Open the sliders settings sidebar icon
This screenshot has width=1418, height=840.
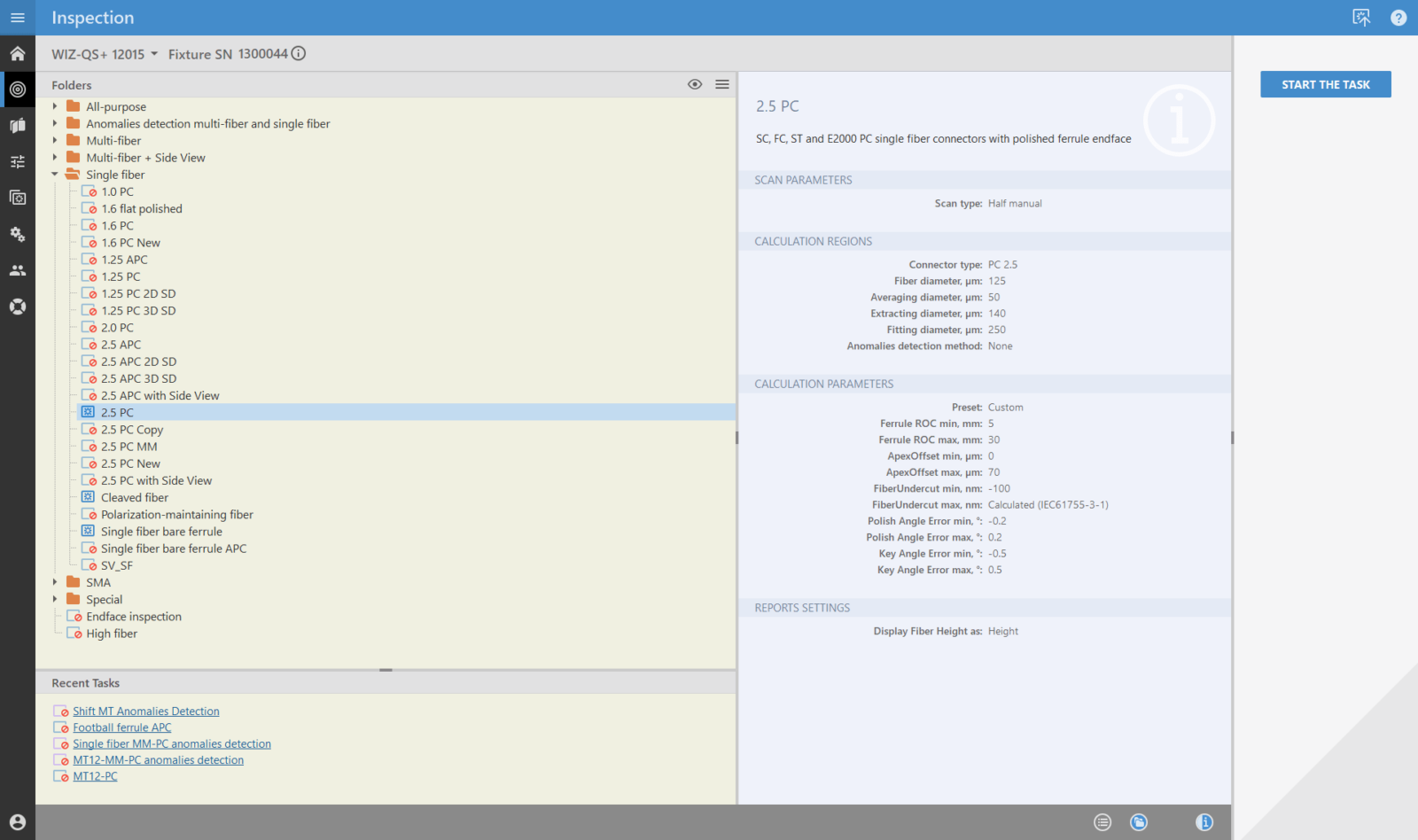(x=17, y=162)
